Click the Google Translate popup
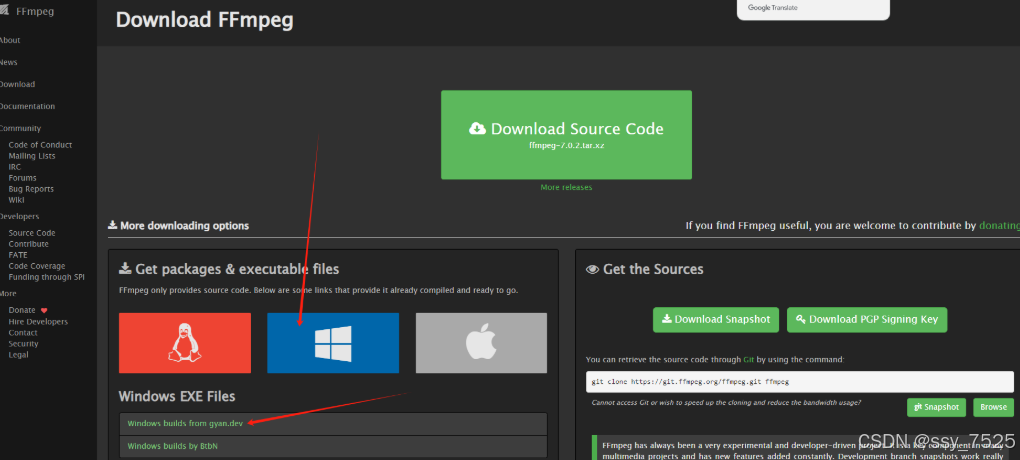Screen dimensions: 1020x460 [813, 10]
